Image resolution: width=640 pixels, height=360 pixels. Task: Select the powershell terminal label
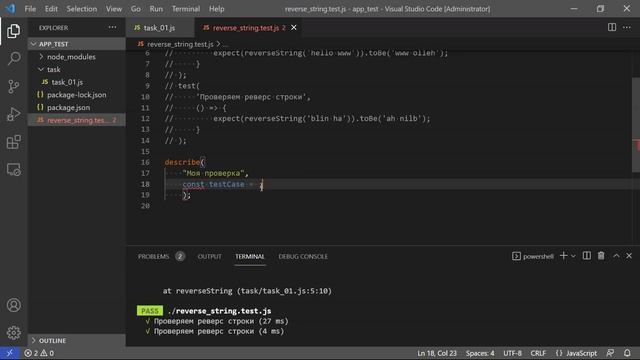click(533, 256)
